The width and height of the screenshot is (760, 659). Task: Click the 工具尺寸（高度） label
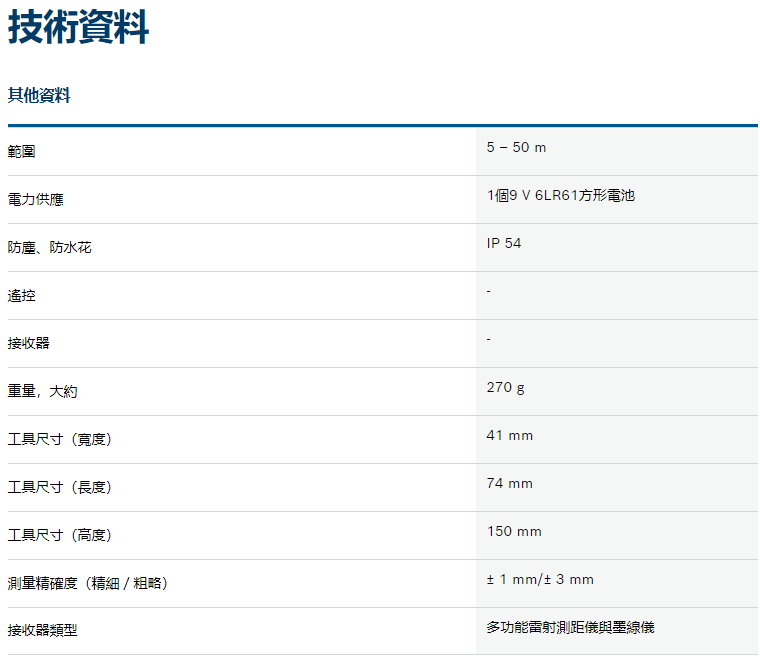(60, 535)
